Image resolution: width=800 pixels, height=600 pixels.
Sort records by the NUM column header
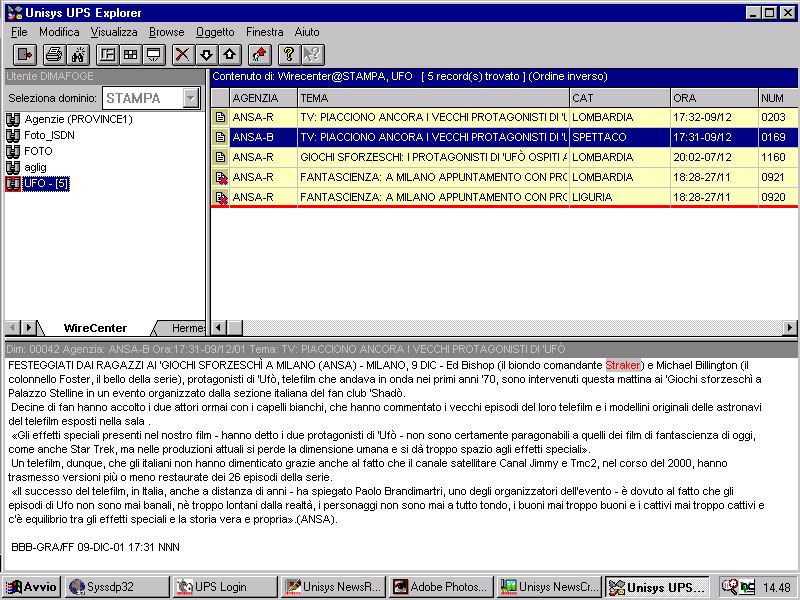click(x=778, y=98)
